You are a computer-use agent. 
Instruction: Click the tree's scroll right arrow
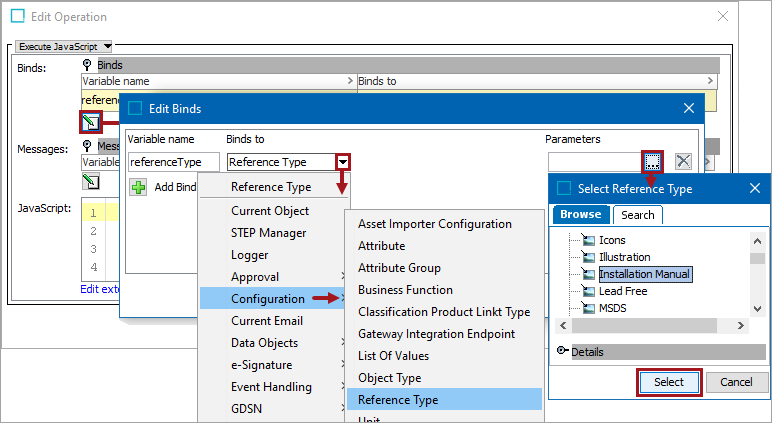coord(740,325)
